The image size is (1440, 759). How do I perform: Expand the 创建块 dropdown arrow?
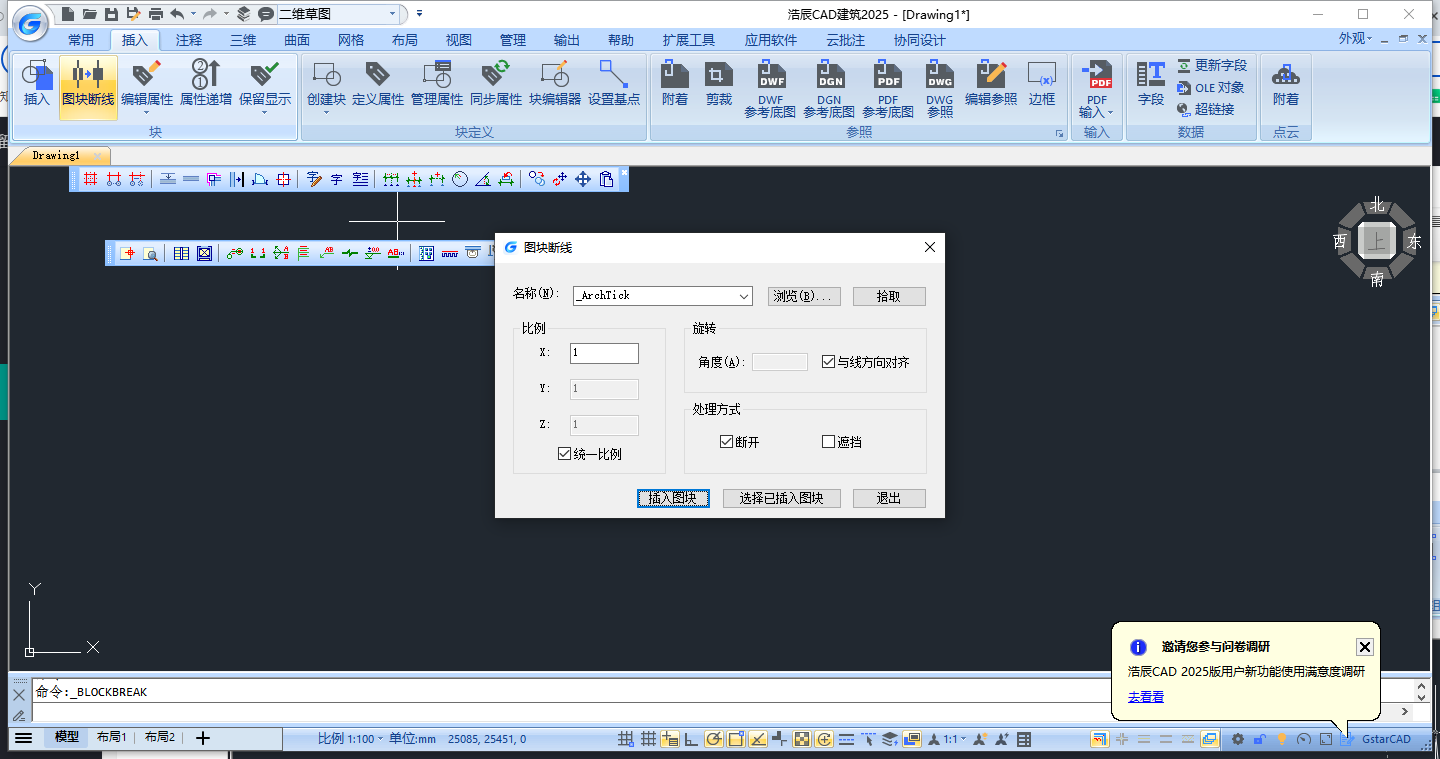point(326,112)
